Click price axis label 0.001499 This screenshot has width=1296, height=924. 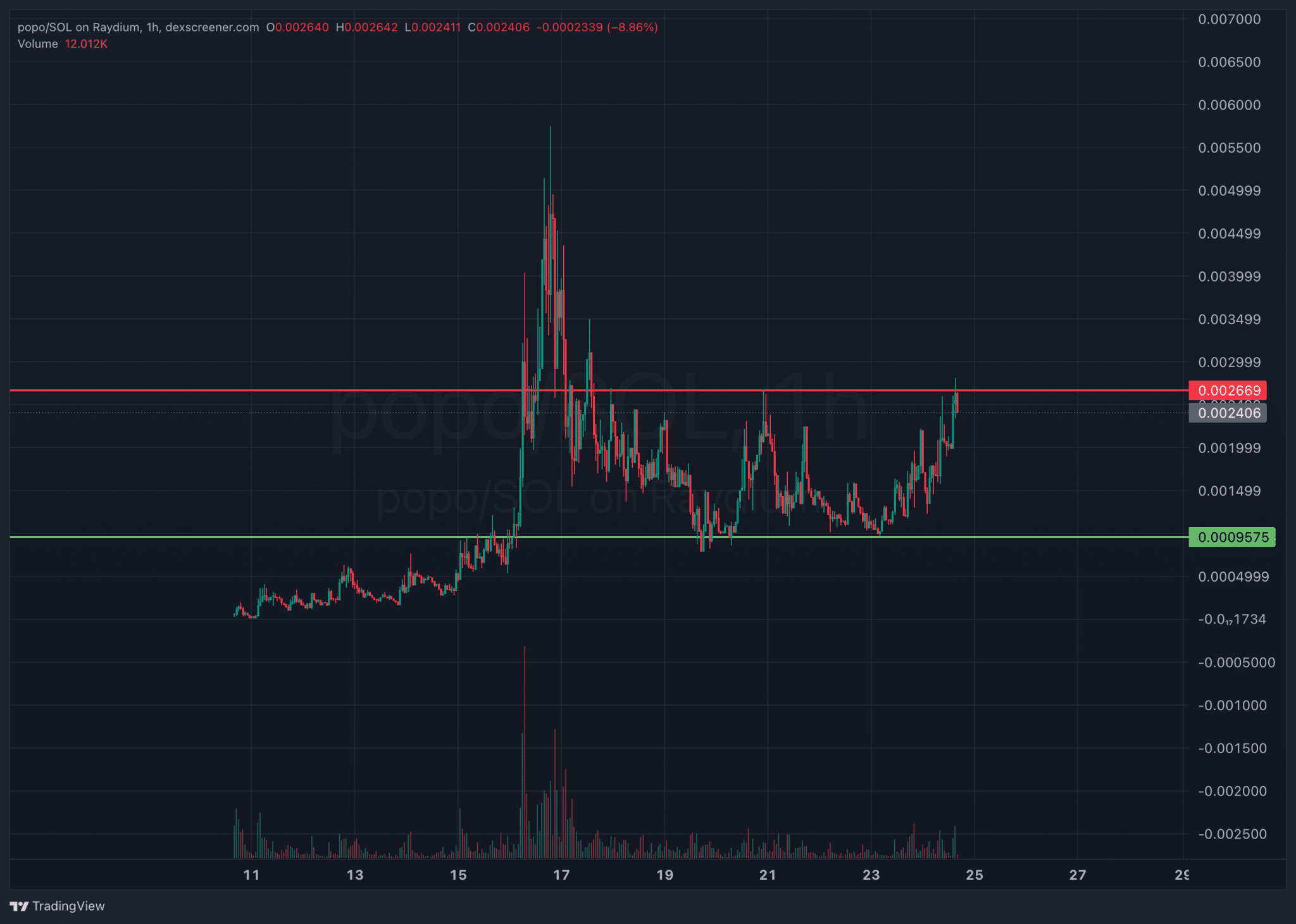pos(1230,491)
